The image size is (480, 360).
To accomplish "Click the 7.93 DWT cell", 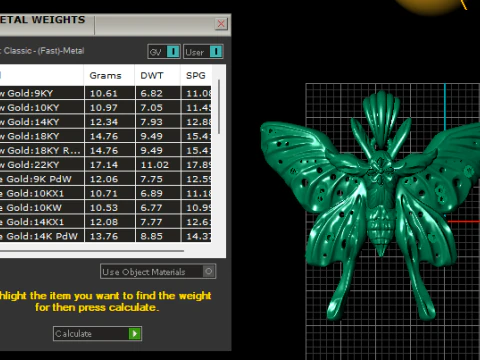I will [x=158, y=122].
